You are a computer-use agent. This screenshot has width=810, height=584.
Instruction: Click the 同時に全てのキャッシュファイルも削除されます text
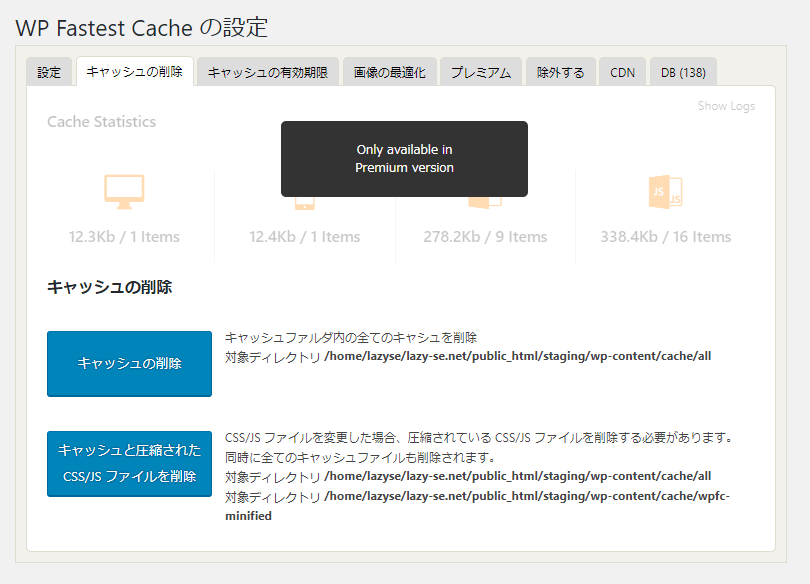[361, 457]
